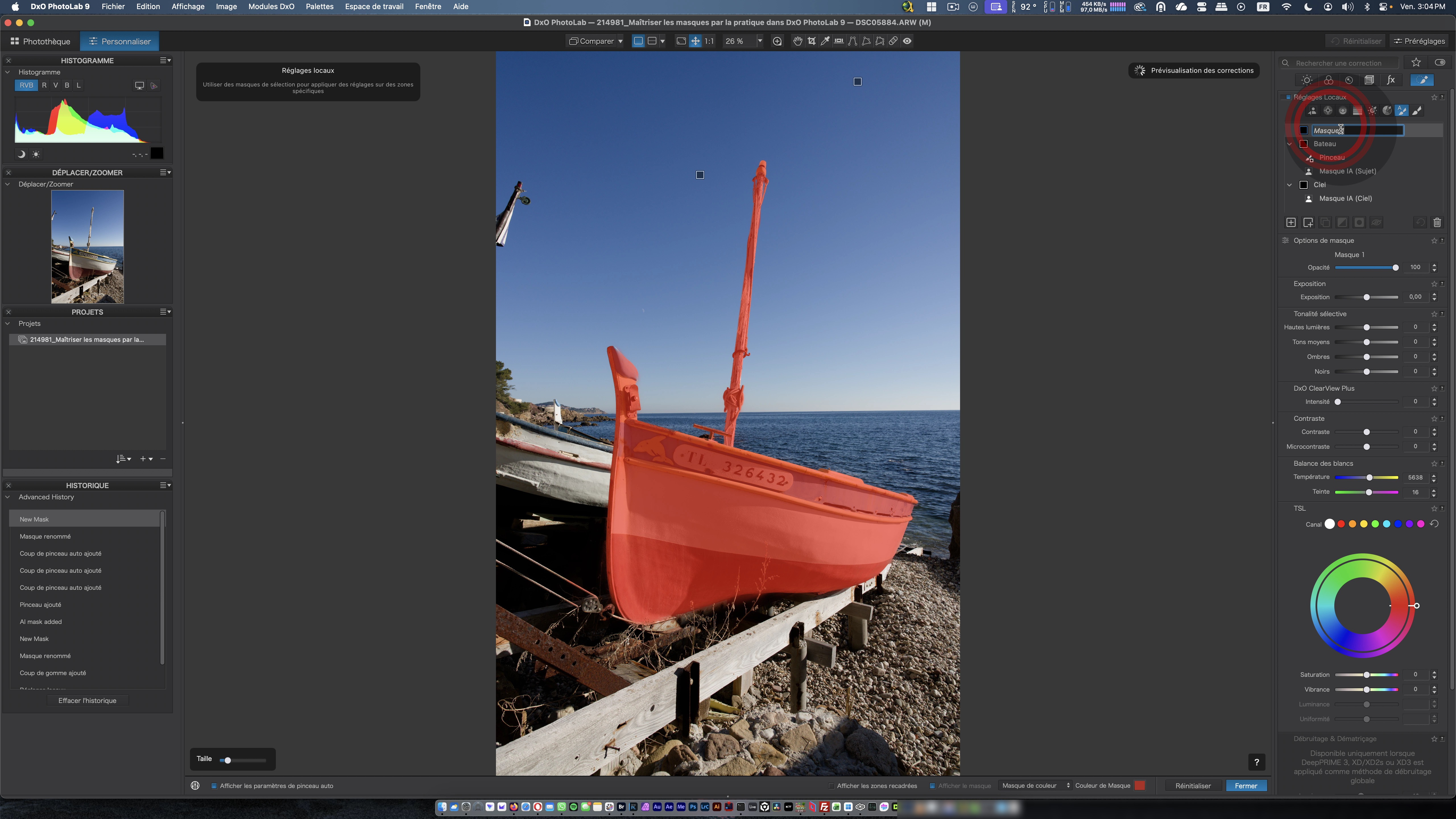The width and height of the screenshot is (1456, 819).
Task: Tick Afficher les zones recadrées checkbox
Action: [x=832, y=786]
